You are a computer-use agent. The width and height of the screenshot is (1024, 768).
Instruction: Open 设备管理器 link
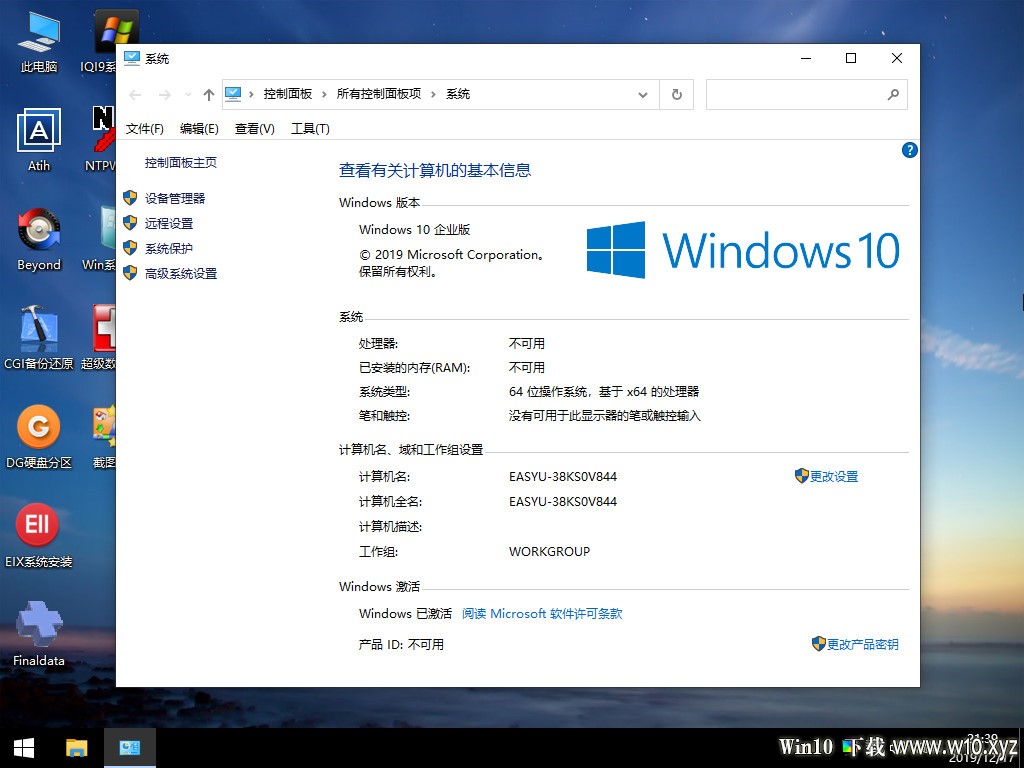point(174,199)
